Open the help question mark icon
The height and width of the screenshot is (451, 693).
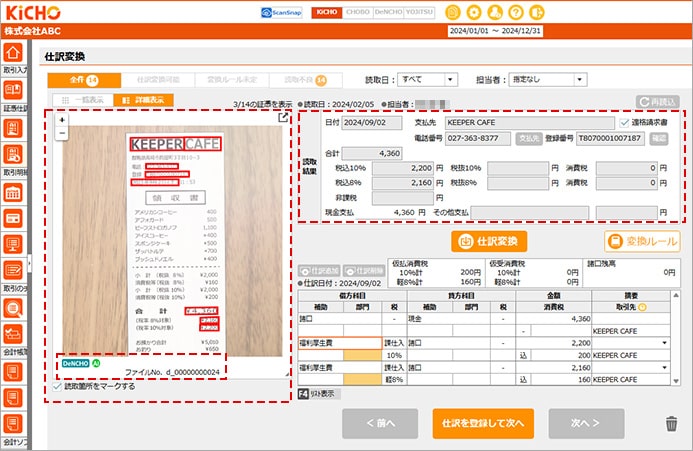tap(516, 12)
